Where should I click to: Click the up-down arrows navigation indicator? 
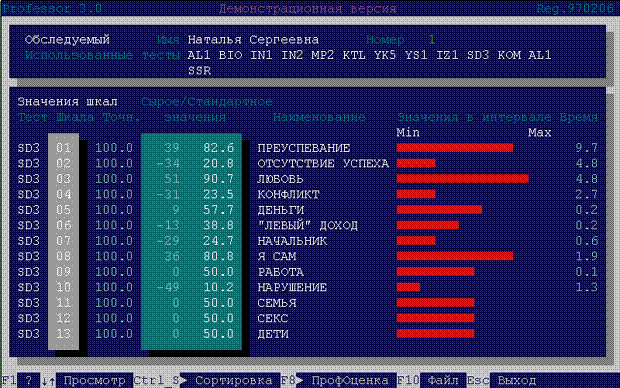[48, 381]
